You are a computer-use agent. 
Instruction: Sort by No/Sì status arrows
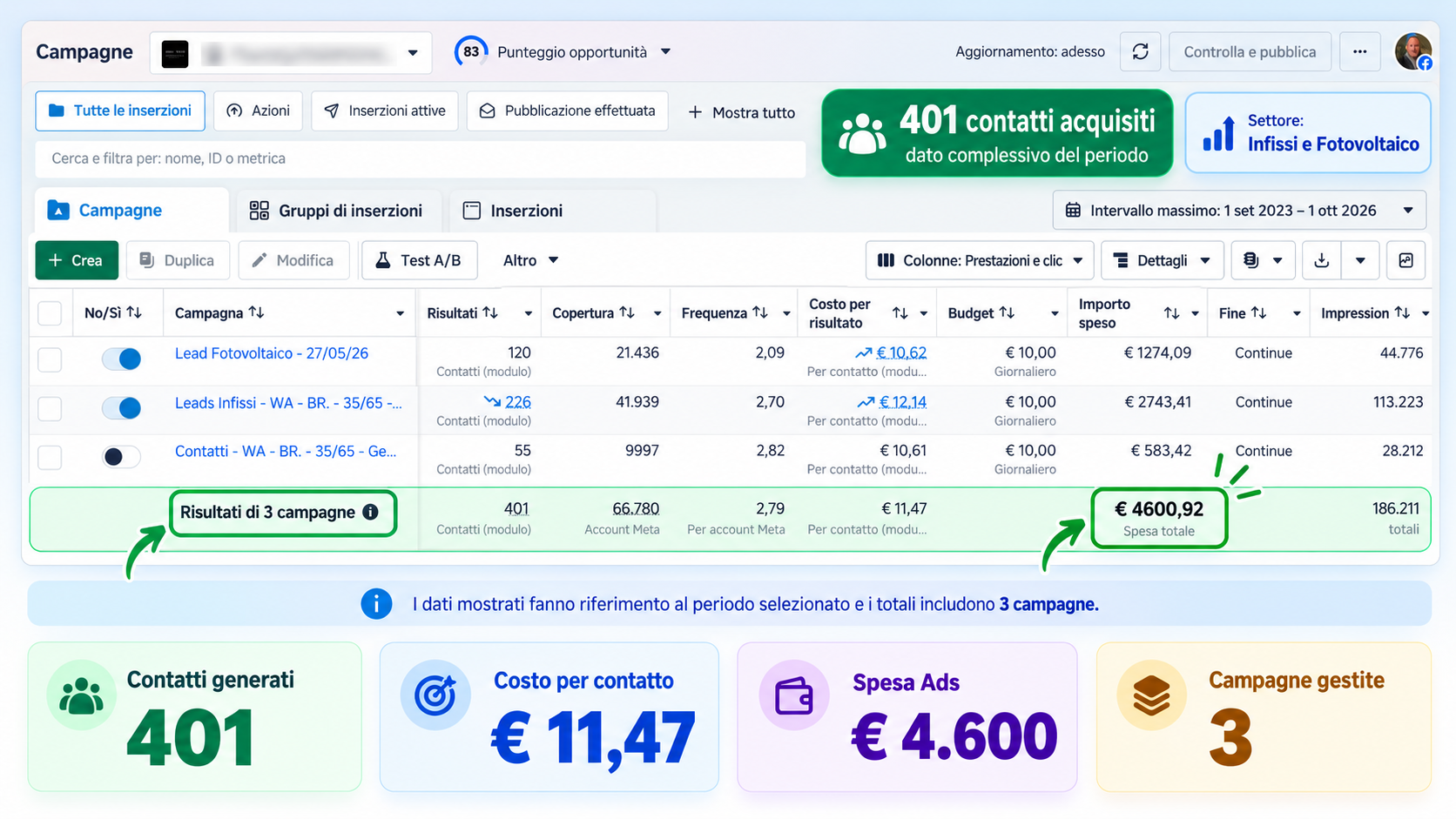click(134, 312)
